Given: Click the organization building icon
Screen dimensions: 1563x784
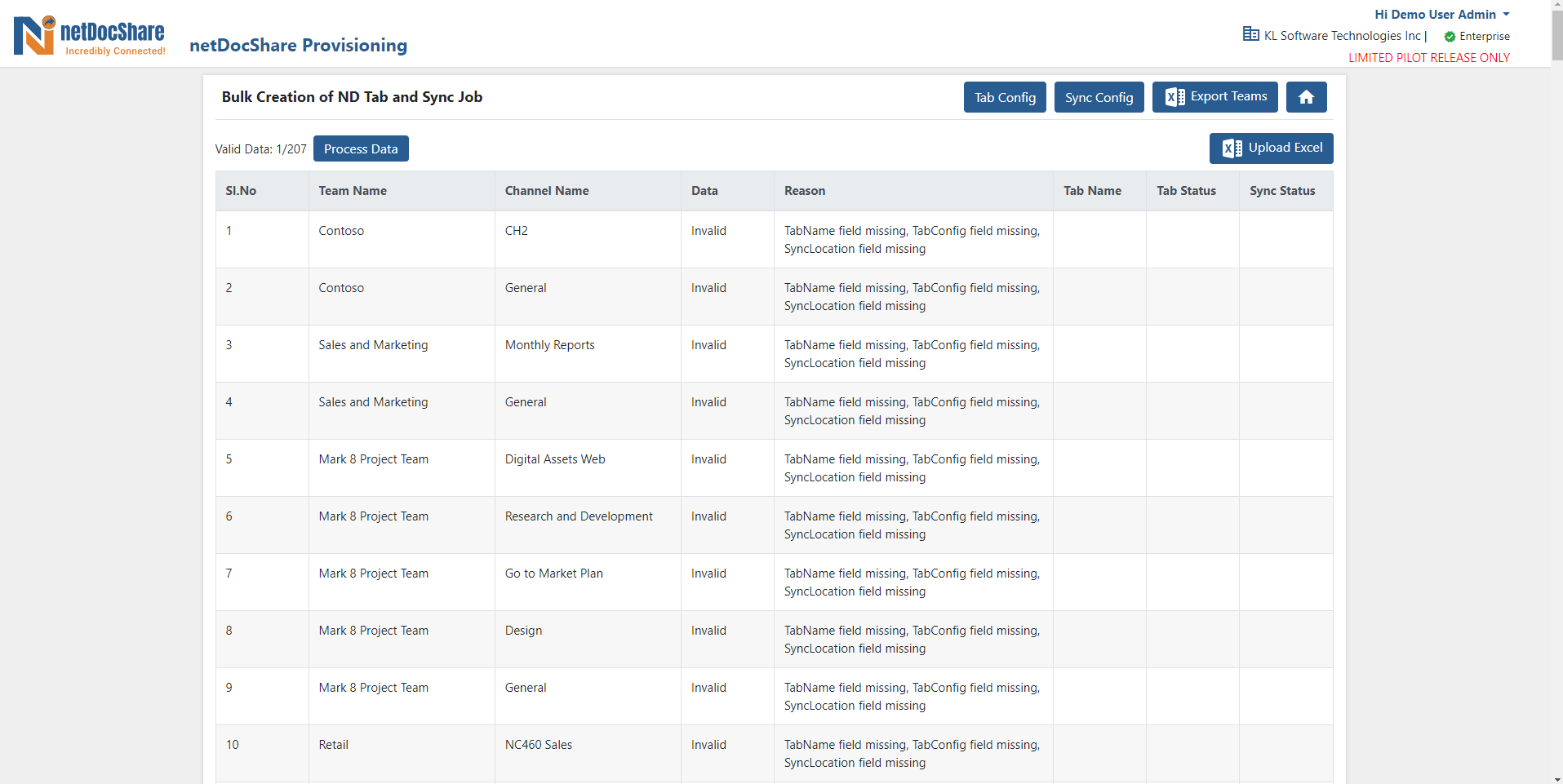Looking at the screenshot, I should pos(1250,34).
